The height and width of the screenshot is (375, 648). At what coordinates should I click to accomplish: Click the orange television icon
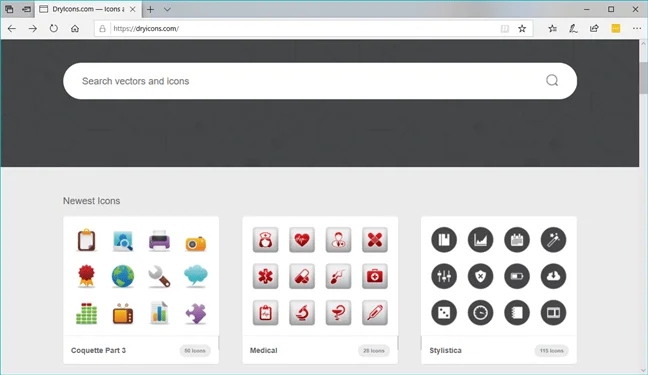point(123,313)
